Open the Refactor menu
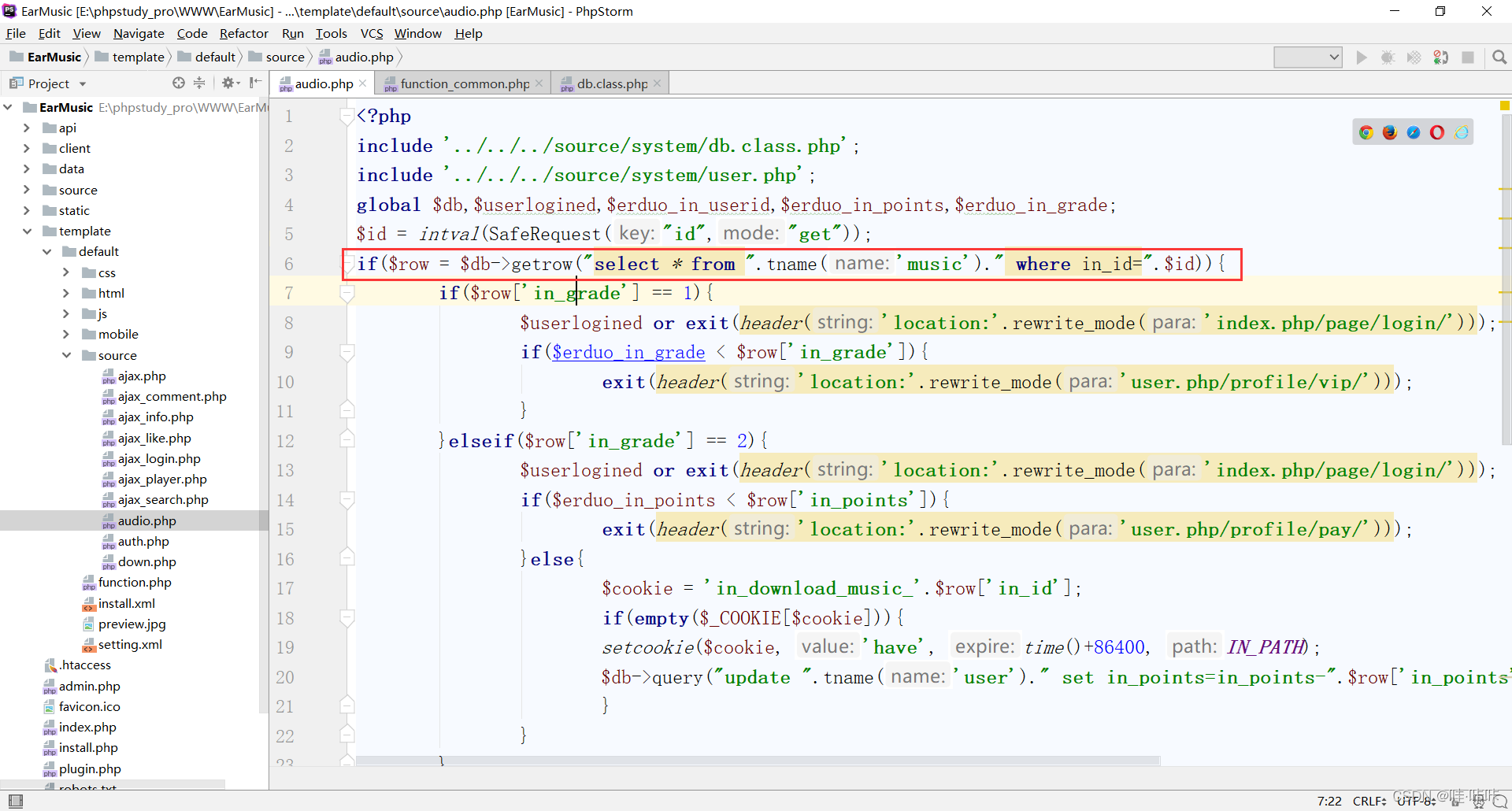Screen dimensions: 1512x811 click(x=243, y=33)
